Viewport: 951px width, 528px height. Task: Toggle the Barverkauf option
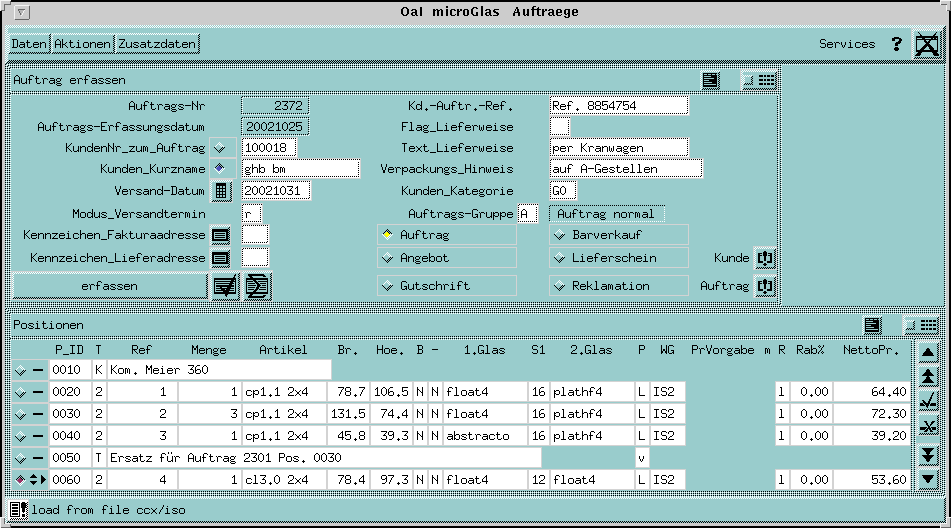pos(560,235)
